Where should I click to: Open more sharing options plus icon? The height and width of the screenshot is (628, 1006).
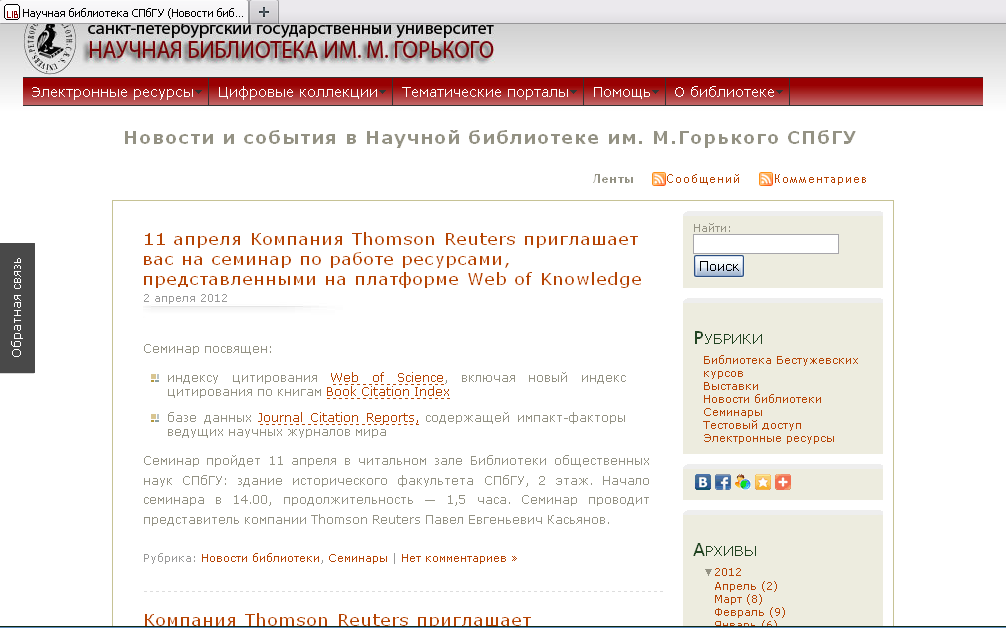pos(783,482)
